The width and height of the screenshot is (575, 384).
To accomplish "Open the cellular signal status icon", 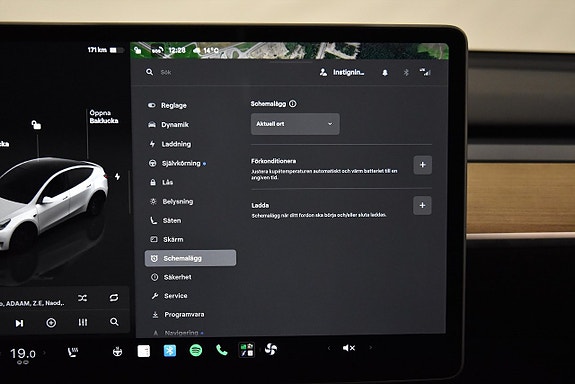I will coord(425,72).
